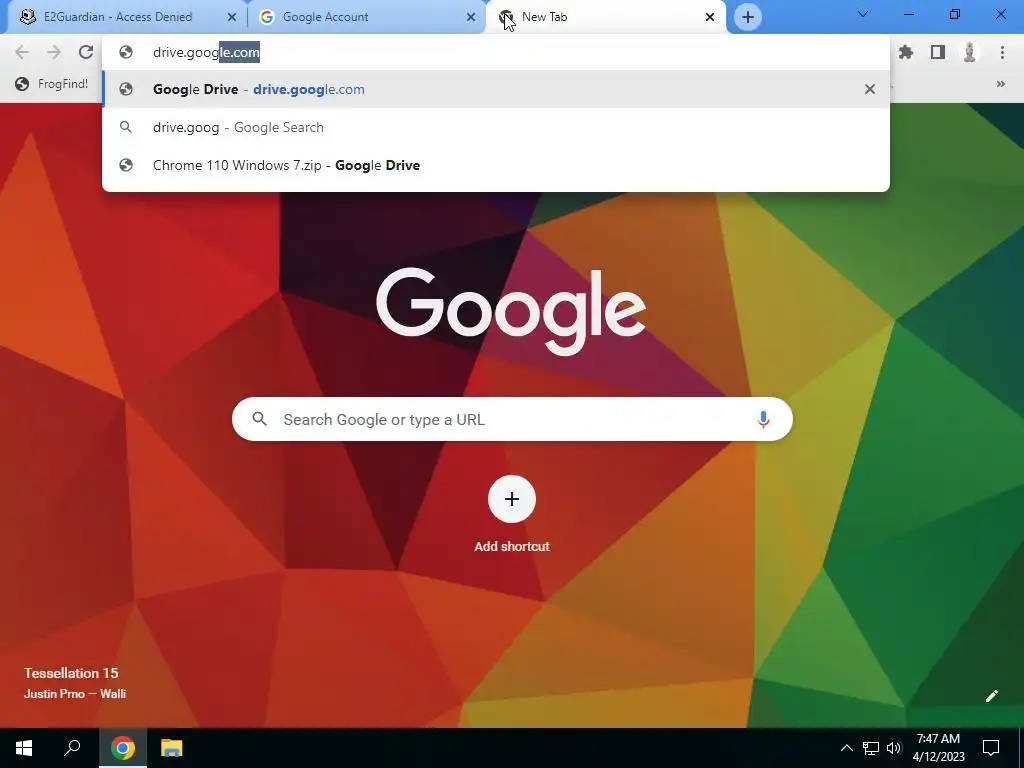Image resolution: width=1024 pixels, height=768 pixels.
Task: Toggle the Chrome side panel
Action: tap(938, 52)
